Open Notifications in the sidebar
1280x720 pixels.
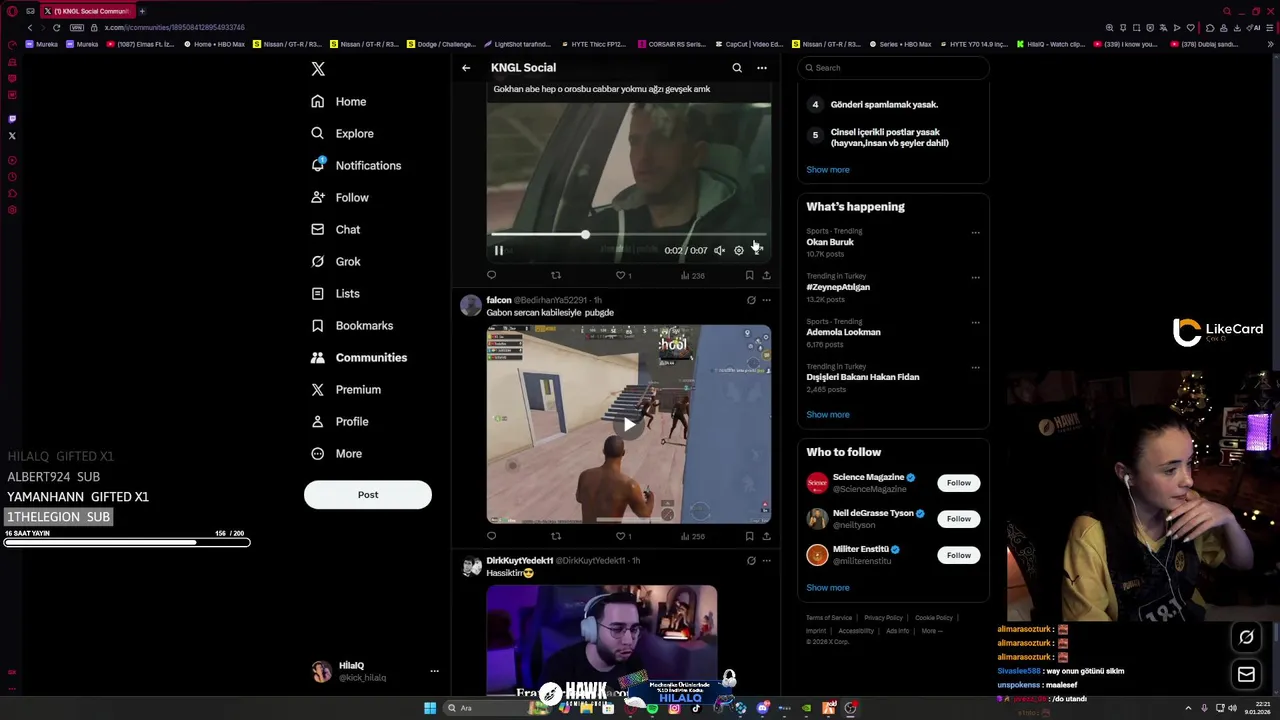(x=356, y=166)
